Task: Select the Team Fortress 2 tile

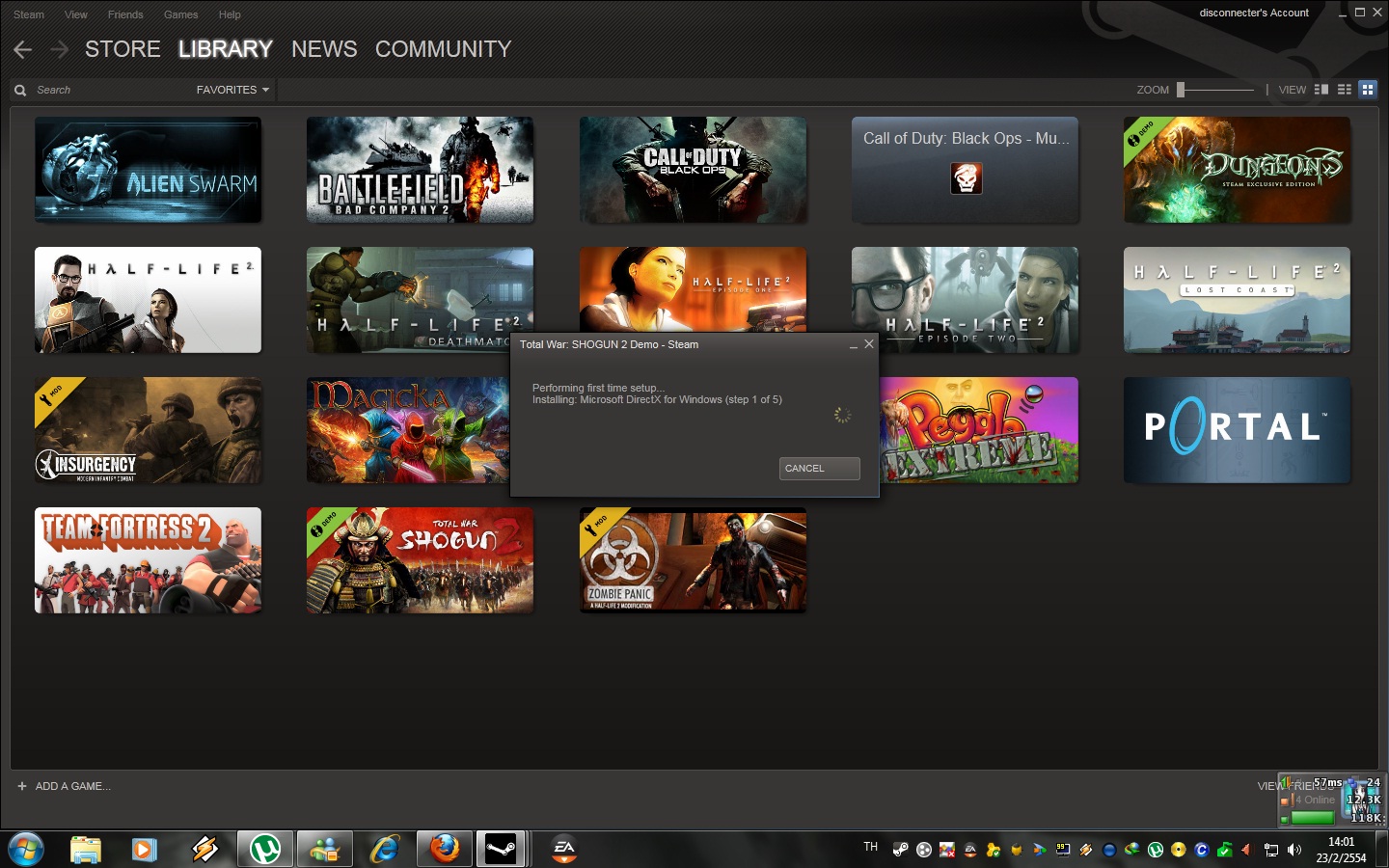Action: [149, 560]
